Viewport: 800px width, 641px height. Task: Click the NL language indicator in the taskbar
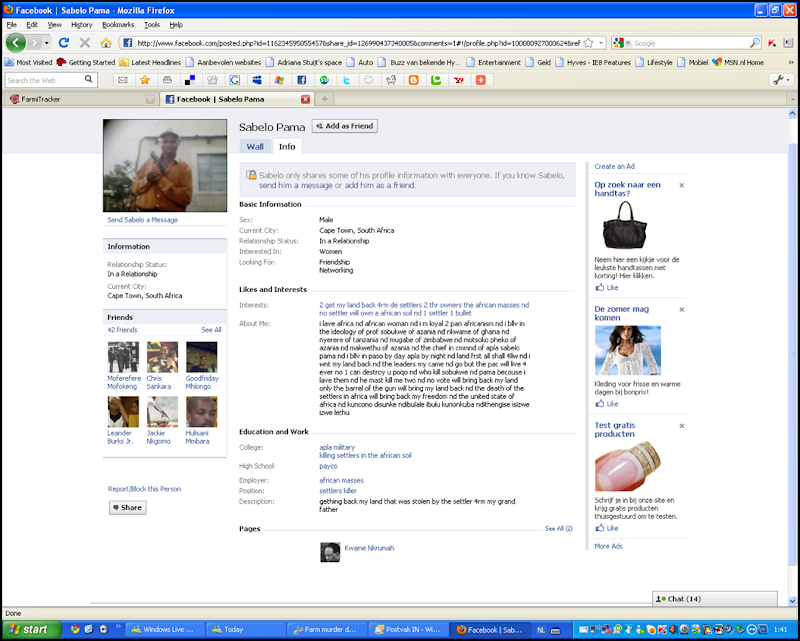(540, 630)
